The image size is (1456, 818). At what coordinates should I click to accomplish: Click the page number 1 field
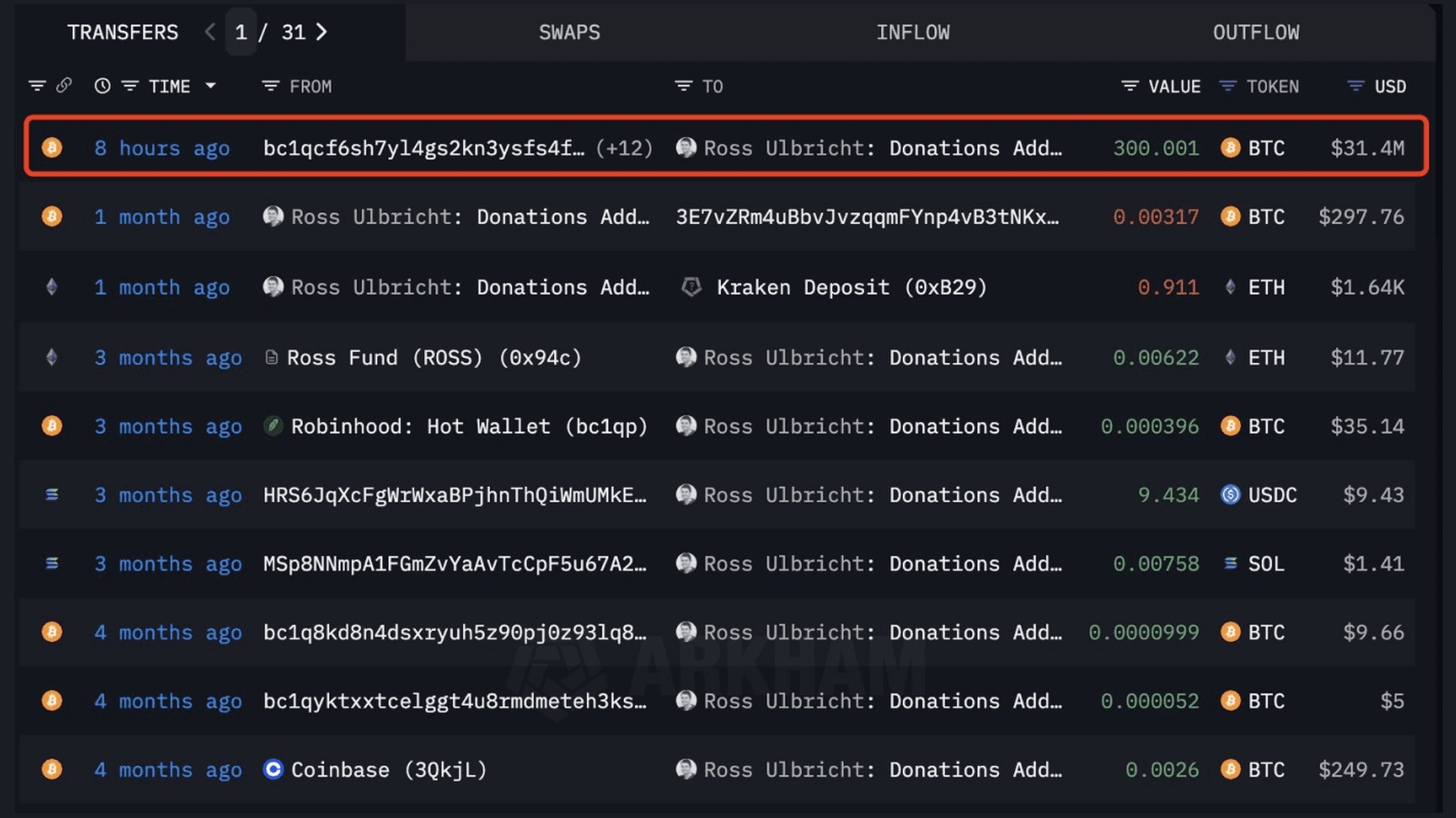241,32
